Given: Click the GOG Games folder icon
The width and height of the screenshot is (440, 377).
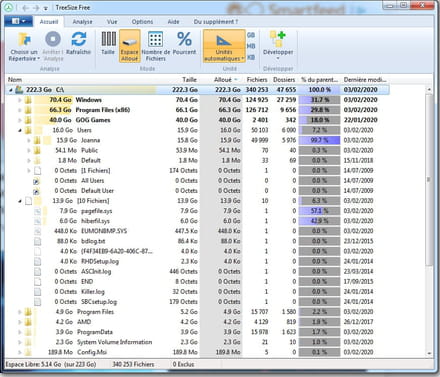Looking at the screenshot, I should coord(28,120).
